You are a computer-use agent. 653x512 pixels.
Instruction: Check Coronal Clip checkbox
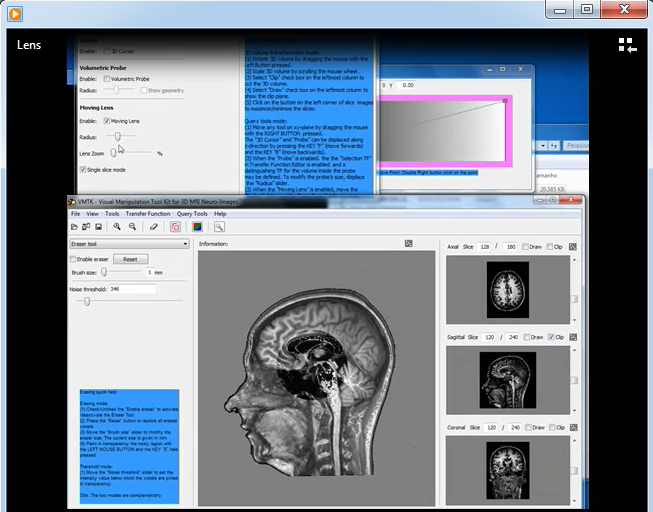pos(552,427)
